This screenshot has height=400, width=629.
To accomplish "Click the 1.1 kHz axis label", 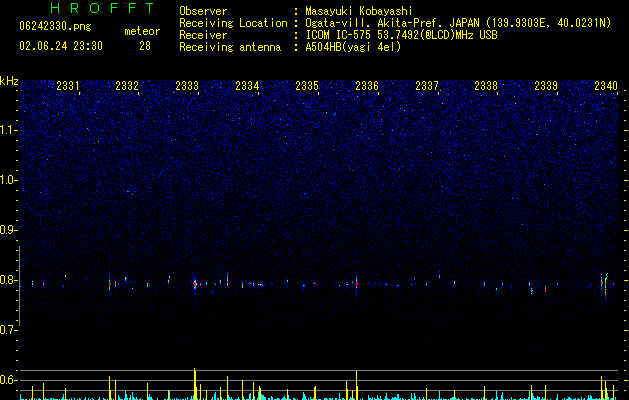I will 9,130.
